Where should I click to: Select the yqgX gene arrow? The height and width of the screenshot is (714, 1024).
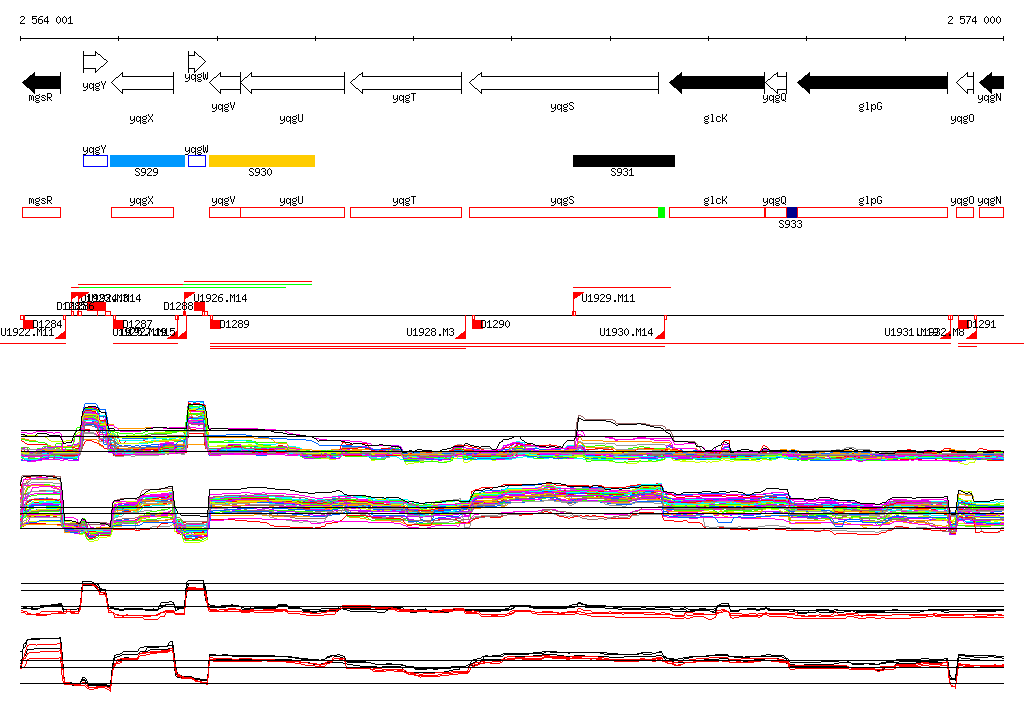[142, 83]
